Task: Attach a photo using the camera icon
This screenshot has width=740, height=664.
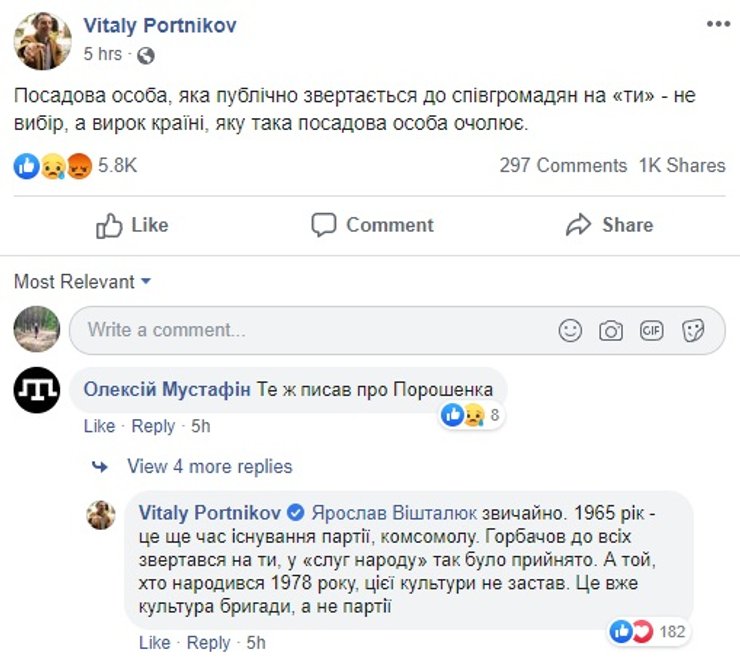Action: pos(611,330)
